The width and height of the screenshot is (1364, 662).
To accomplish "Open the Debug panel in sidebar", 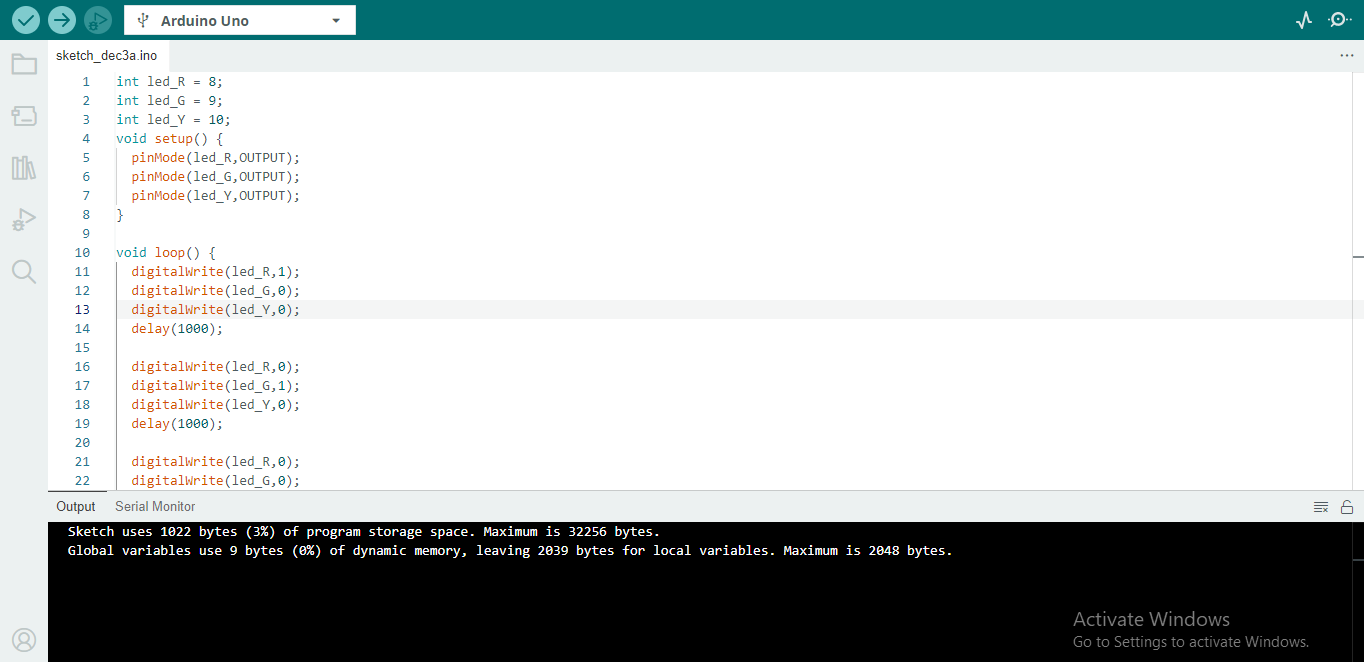I will point(24,220).
